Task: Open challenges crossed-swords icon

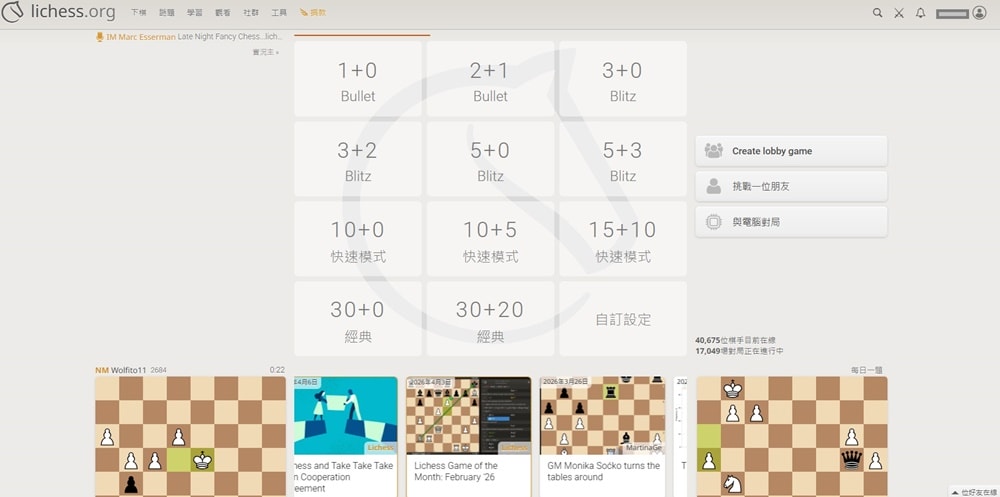Action: point(899,13)
